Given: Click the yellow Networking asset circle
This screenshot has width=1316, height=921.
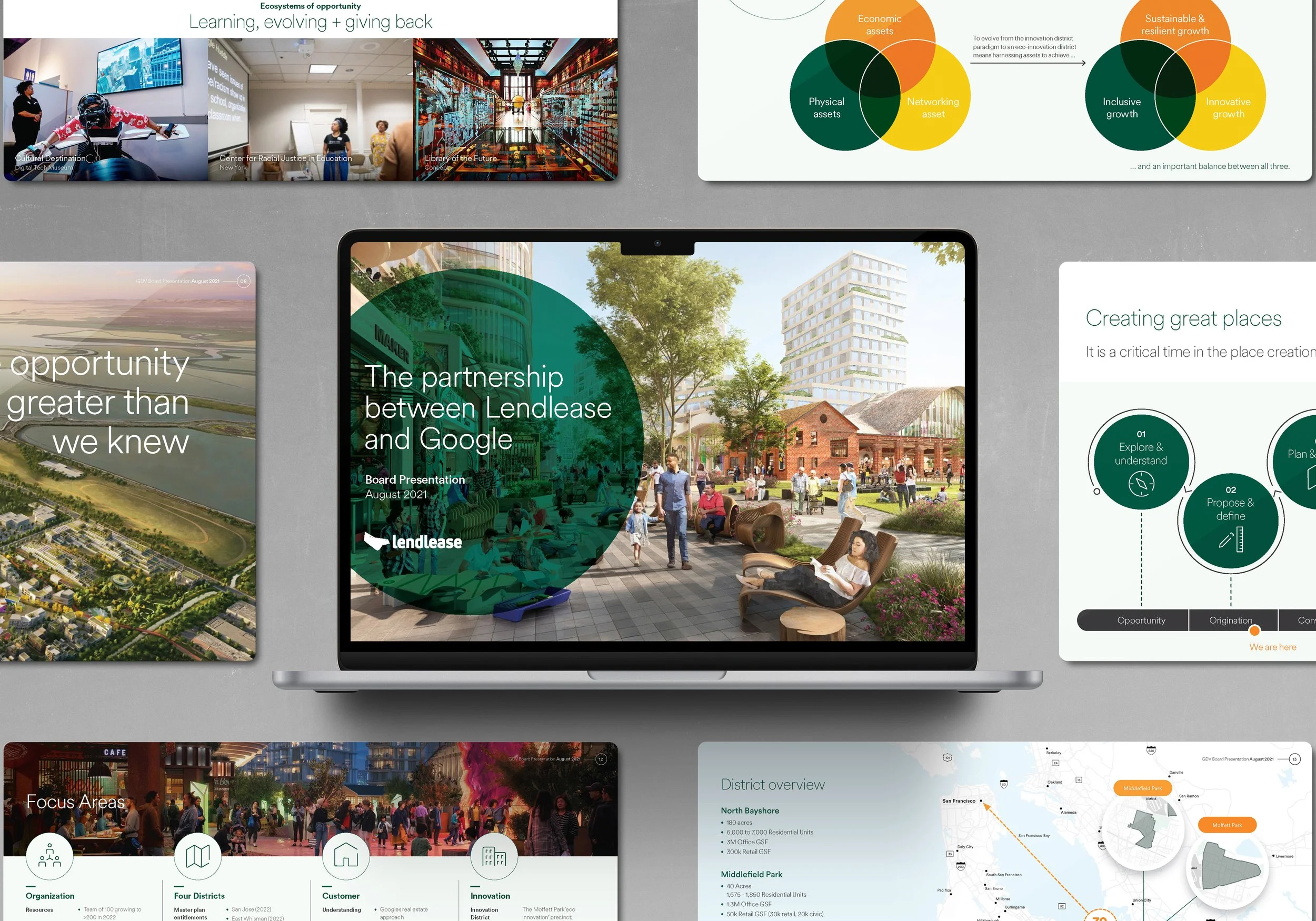Looking at the screenshot, I should (933, 108).
